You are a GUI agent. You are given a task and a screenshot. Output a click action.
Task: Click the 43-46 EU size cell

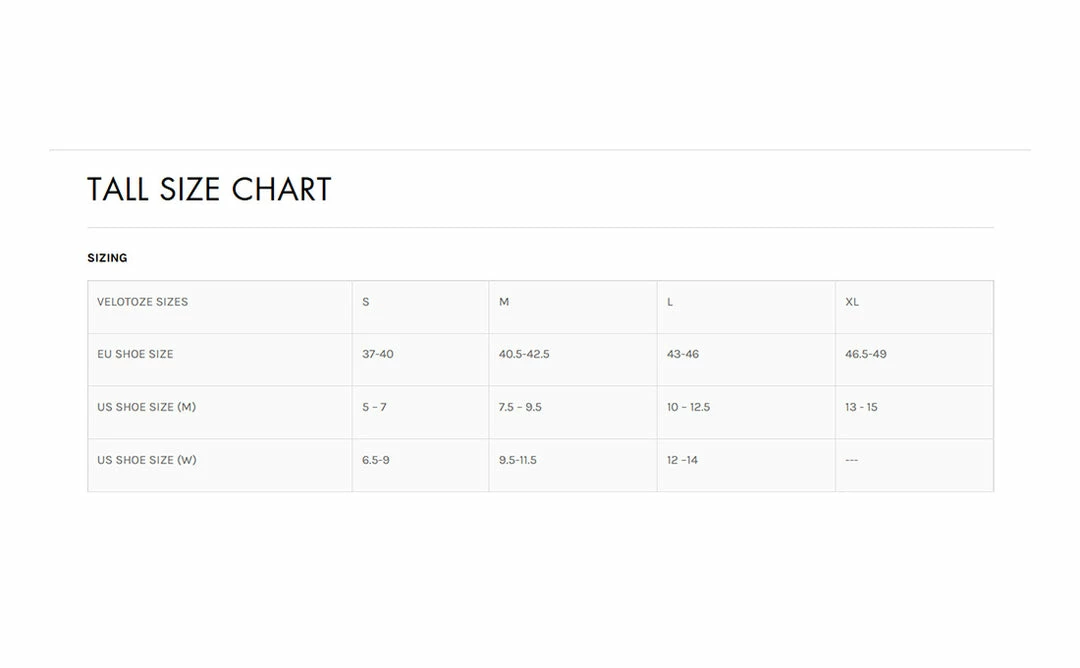pyautogui.click(x=683, y=354)
